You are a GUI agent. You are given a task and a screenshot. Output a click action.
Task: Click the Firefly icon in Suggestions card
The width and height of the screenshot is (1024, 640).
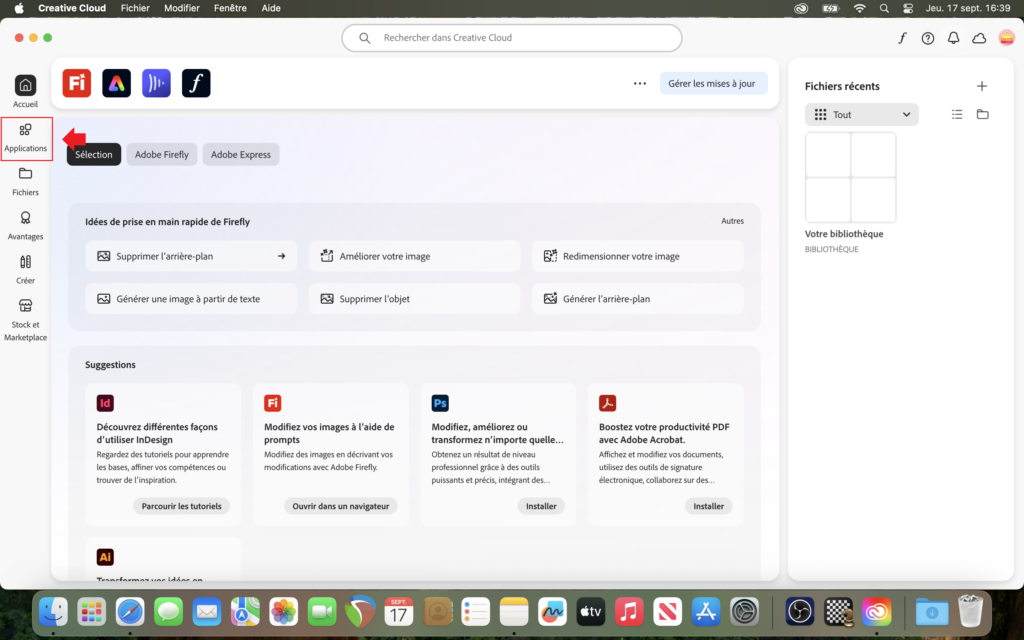[272, 403]
